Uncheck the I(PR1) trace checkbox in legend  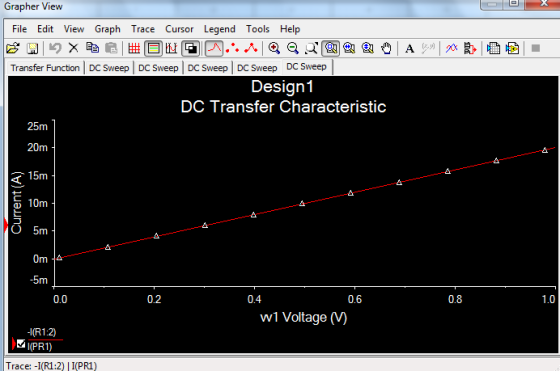[21, 344]
